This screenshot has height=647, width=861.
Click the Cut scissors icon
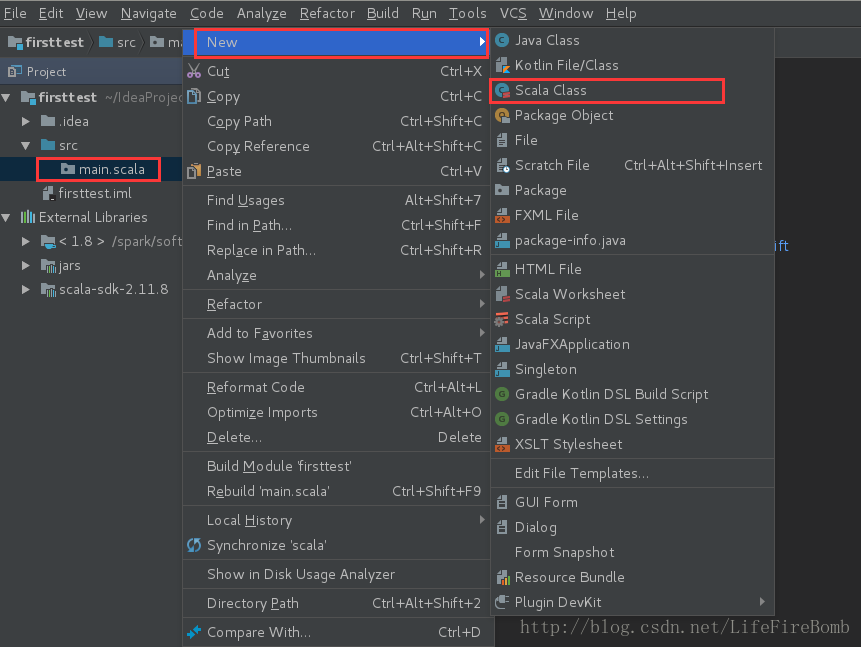(x=194, y=71)
